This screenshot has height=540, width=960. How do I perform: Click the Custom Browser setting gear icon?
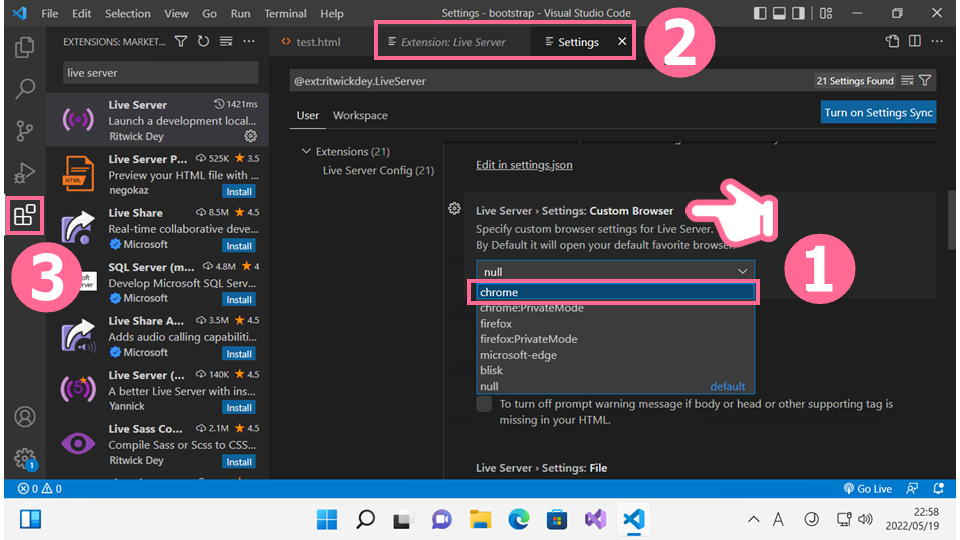[x=454, y=209]
